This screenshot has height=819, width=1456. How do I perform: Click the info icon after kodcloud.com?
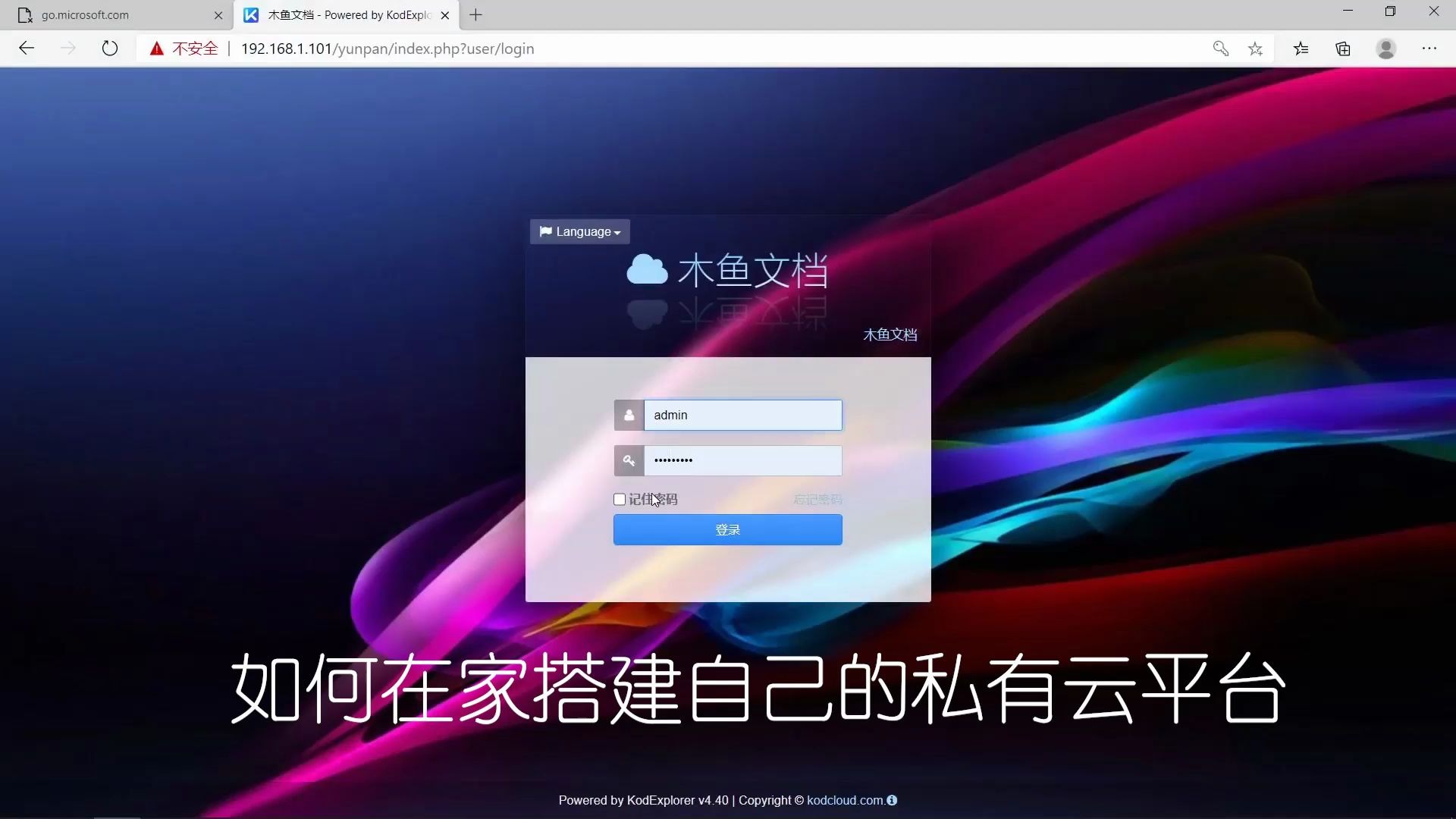892,801
